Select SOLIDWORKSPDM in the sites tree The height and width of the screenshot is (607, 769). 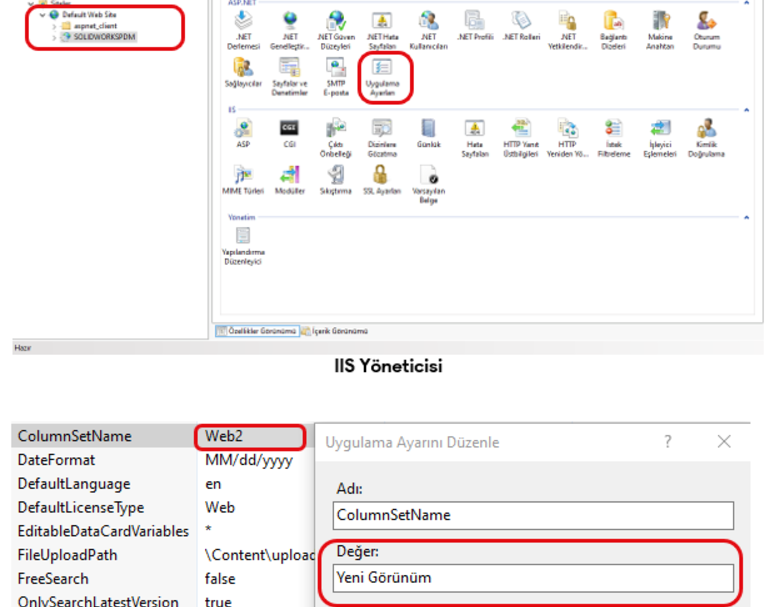(104, 37)
